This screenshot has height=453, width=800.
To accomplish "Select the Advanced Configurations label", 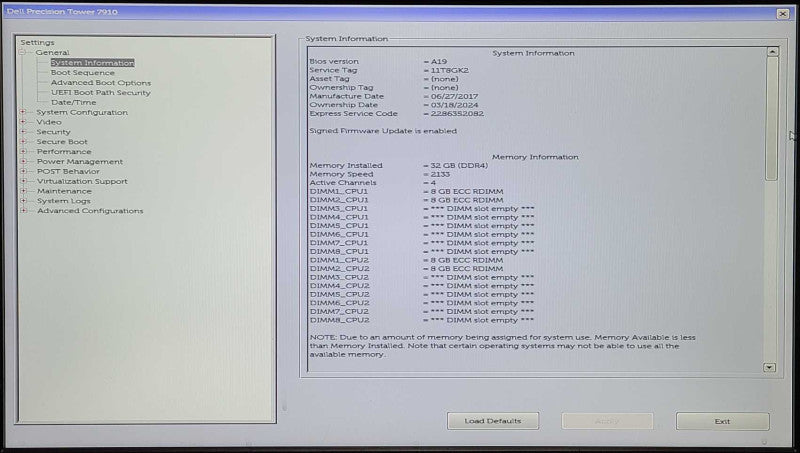I will [x=90, y=211].
